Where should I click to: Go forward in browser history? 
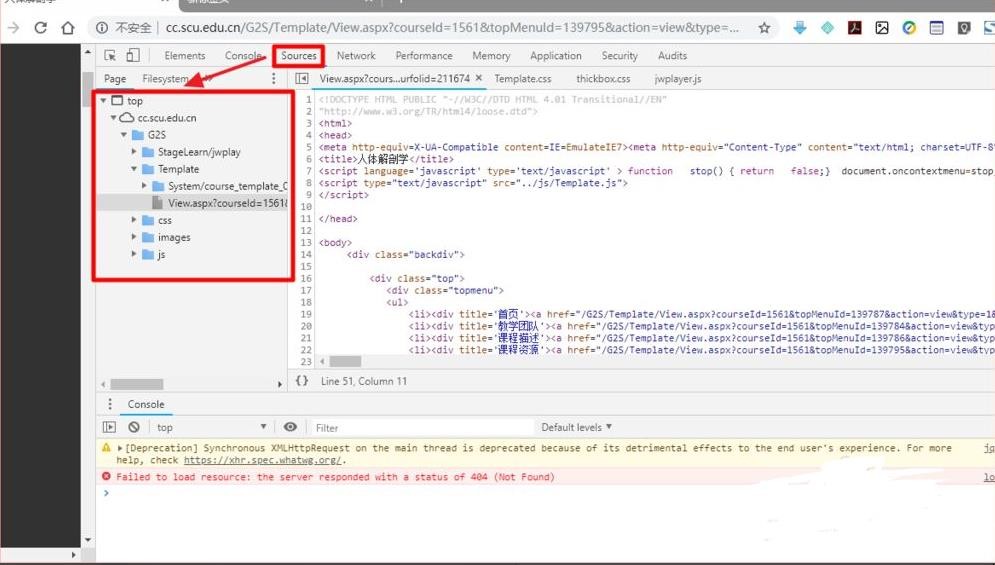tap(13, 28)
